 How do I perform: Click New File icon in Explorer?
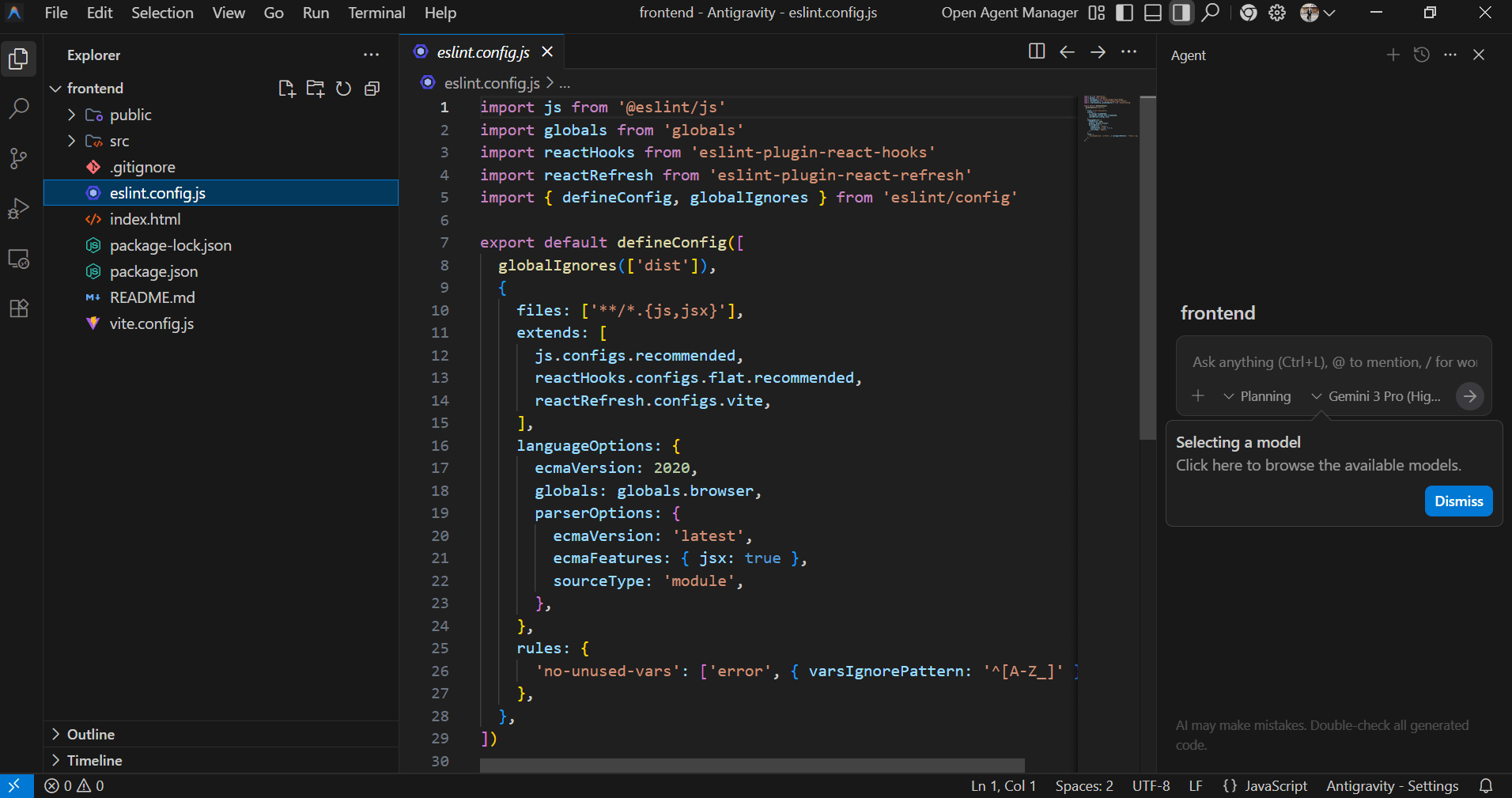(286, 89)
